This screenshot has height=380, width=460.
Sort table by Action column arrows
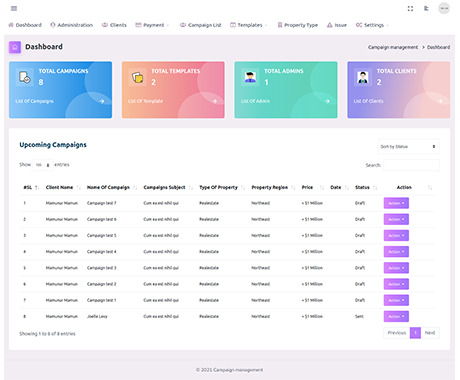[430, 188]
